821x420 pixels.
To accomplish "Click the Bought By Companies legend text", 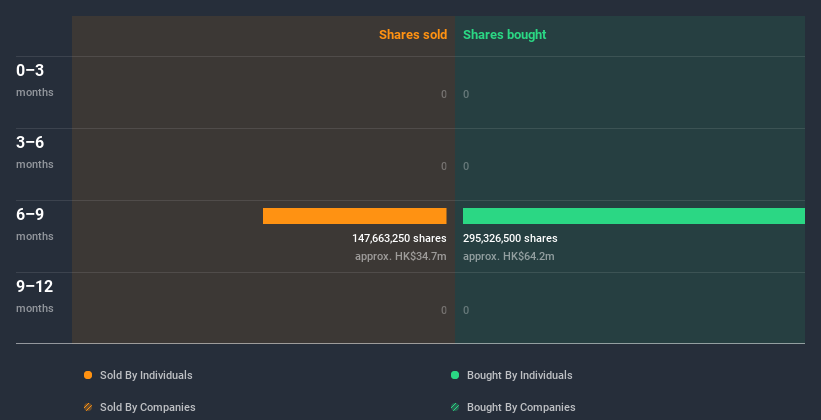I will click(x=521, y=407).
